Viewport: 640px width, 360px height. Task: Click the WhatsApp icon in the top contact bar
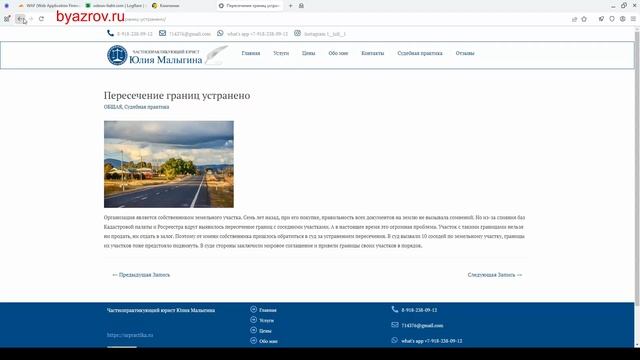pos(220,33)
